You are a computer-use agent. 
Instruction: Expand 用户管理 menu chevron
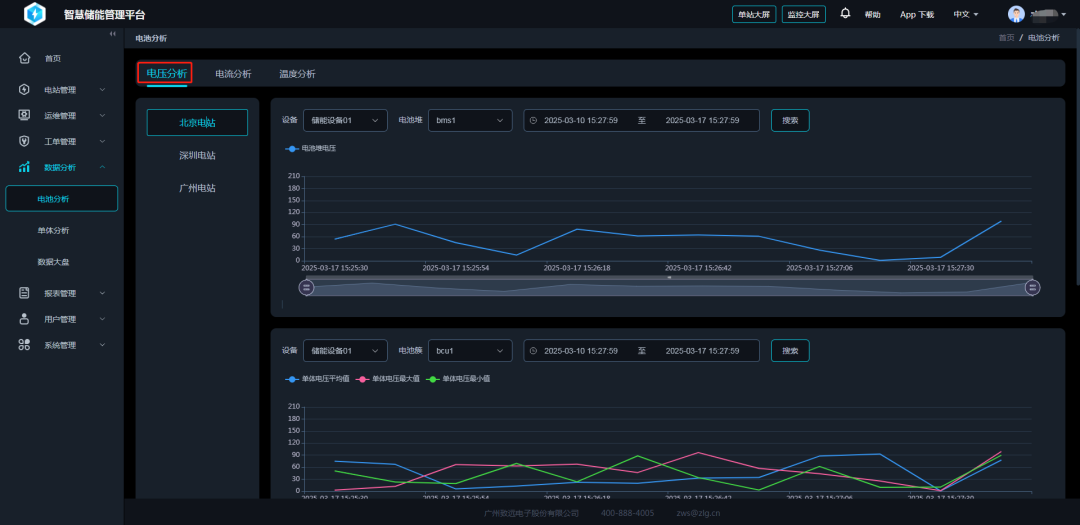pyautogui.click(x=102, y=319)
